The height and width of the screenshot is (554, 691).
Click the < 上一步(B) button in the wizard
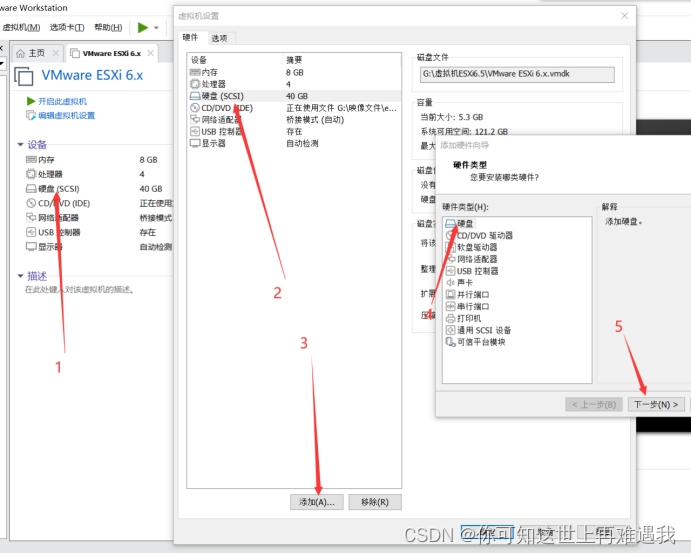click(594, 405)
